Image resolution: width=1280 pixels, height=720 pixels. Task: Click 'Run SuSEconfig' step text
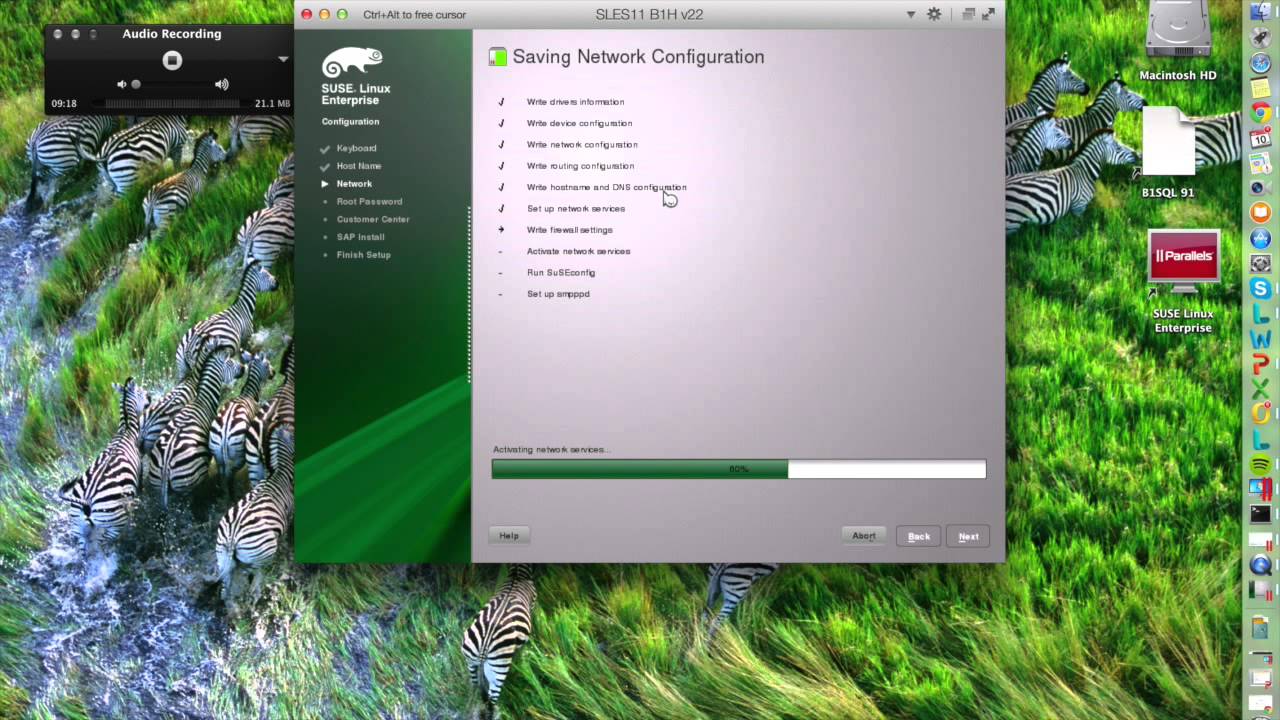coord(561,273)
